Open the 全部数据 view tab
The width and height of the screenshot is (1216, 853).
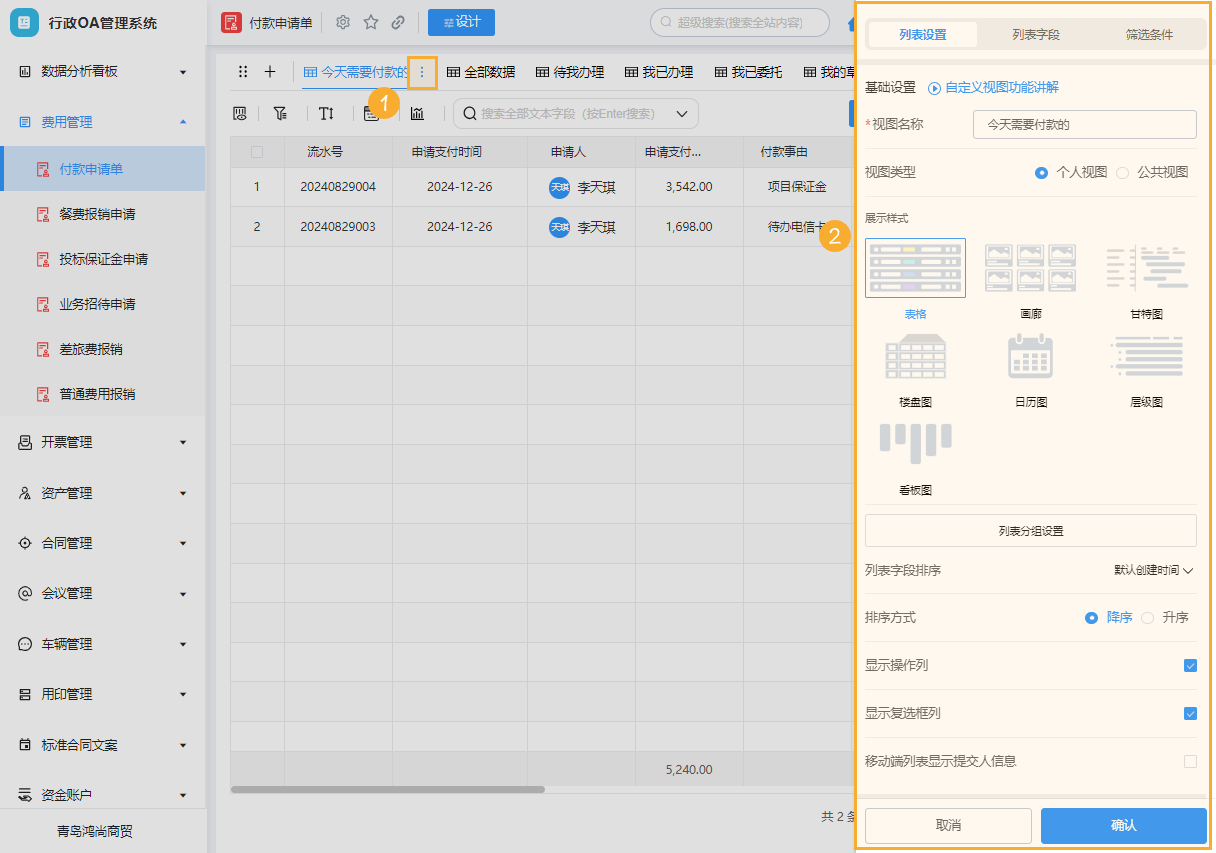486,72
